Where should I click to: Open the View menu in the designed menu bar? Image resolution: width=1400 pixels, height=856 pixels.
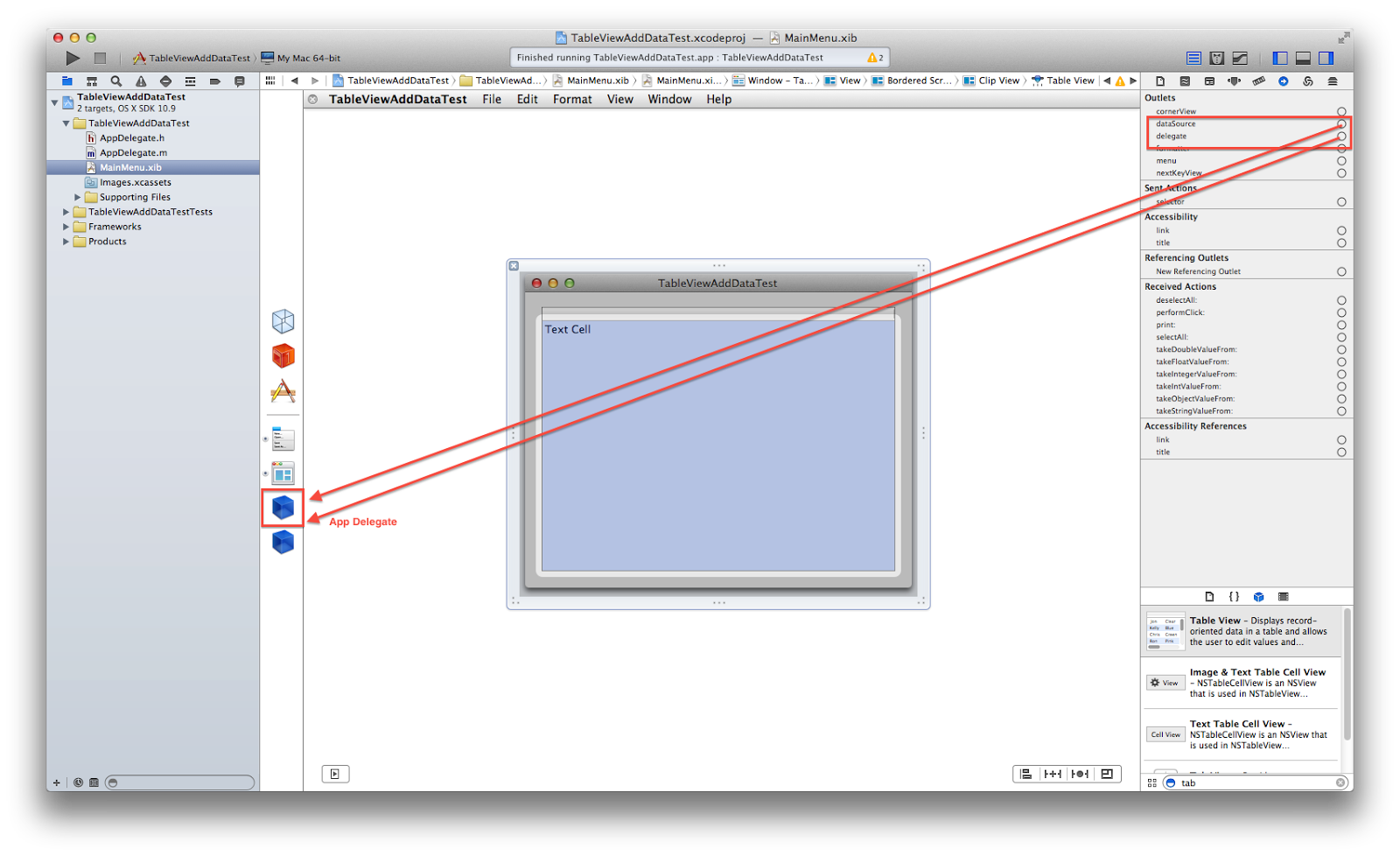[620, 100]
